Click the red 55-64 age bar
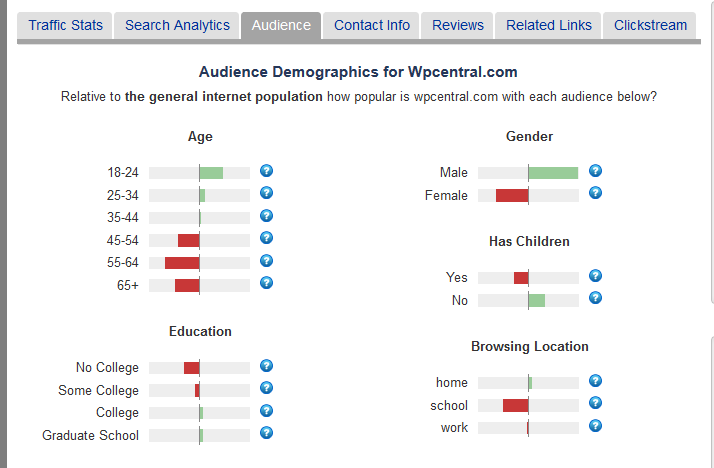 pyautogui.click(x=182, y=263)
